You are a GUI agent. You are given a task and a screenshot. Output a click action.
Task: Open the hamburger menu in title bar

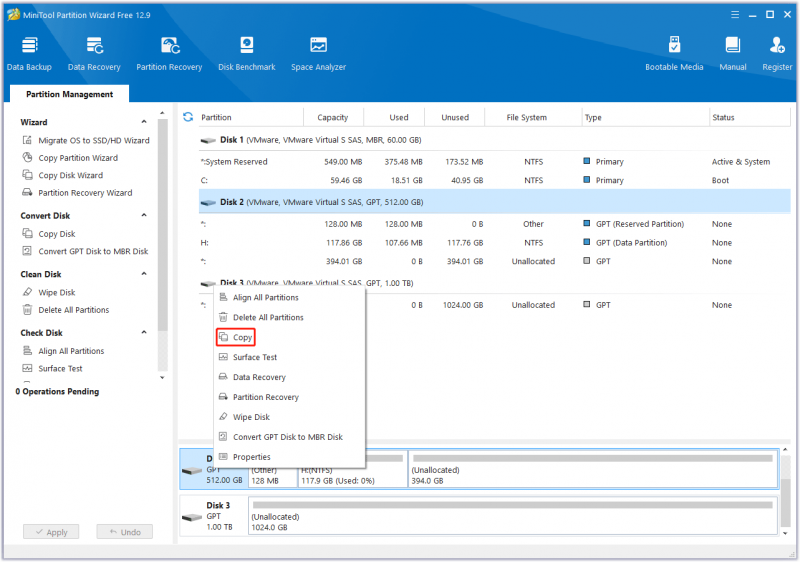pos(735,15)
